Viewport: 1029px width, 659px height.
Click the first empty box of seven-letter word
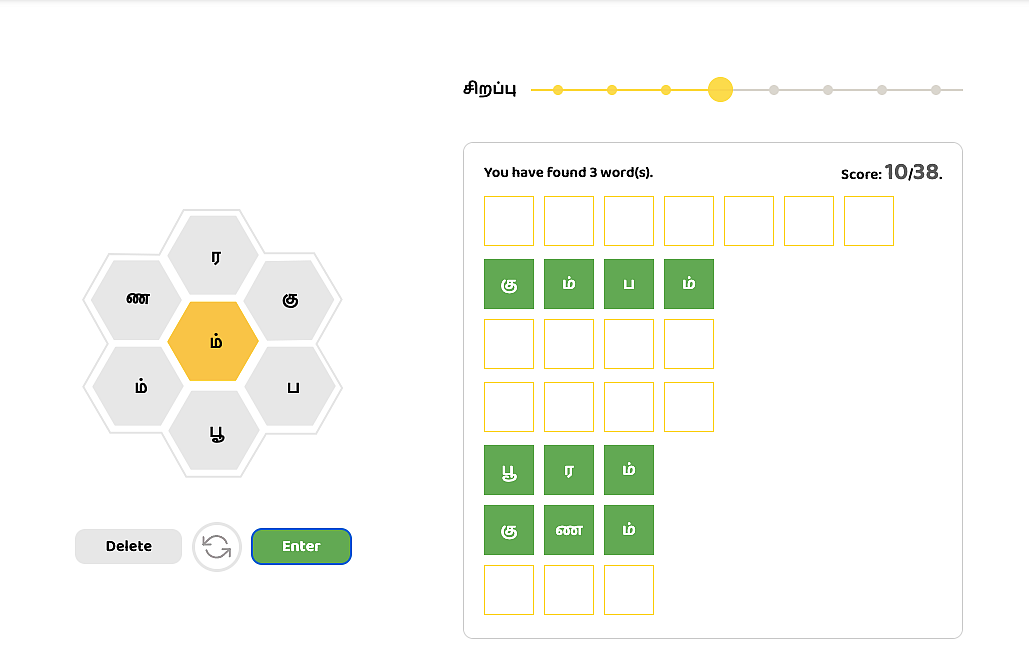pos(509,221)
